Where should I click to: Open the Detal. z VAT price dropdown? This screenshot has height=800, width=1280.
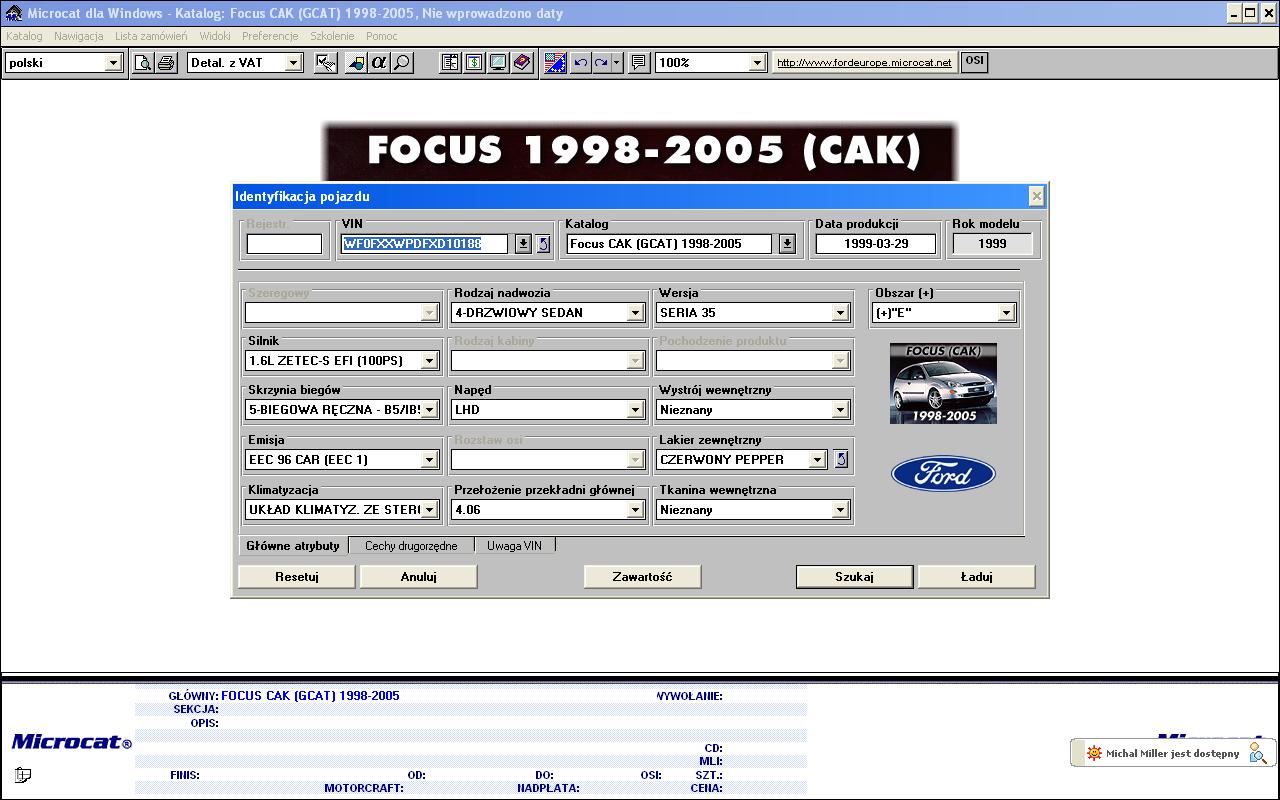tap(293, 63)
